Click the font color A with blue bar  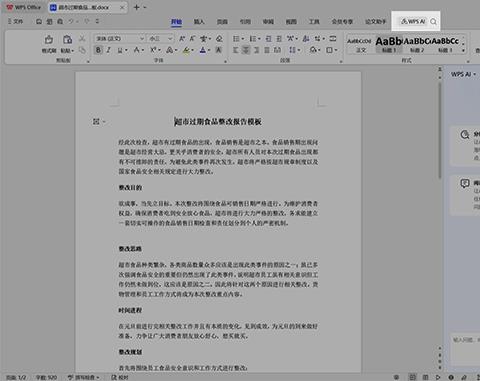pos(203,50)
